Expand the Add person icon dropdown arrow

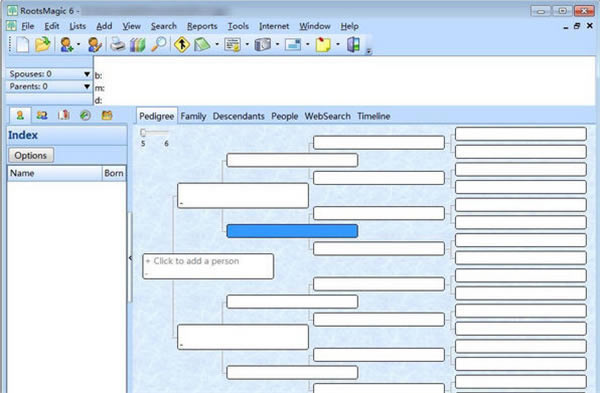click(78, 45)
